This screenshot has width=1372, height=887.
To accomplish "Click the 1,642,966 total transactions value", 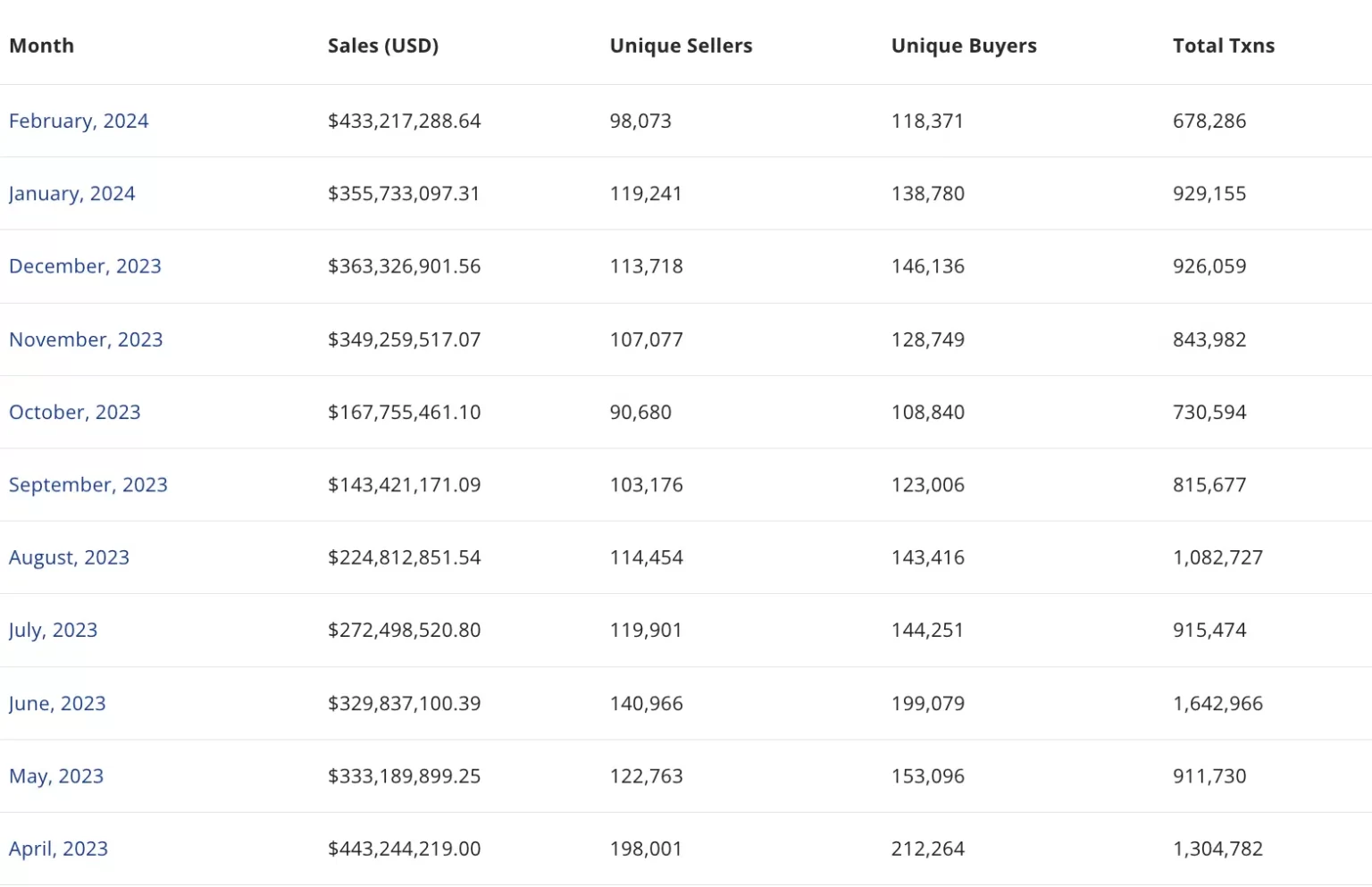I will click(1217, 703).
